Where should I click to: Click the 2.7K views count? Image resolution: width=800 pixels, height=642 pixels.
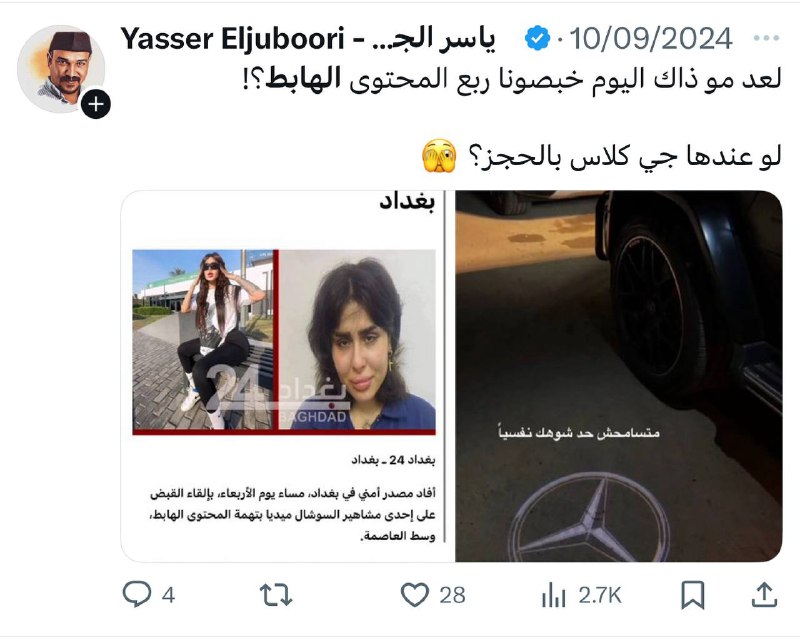tap(600, 596)
